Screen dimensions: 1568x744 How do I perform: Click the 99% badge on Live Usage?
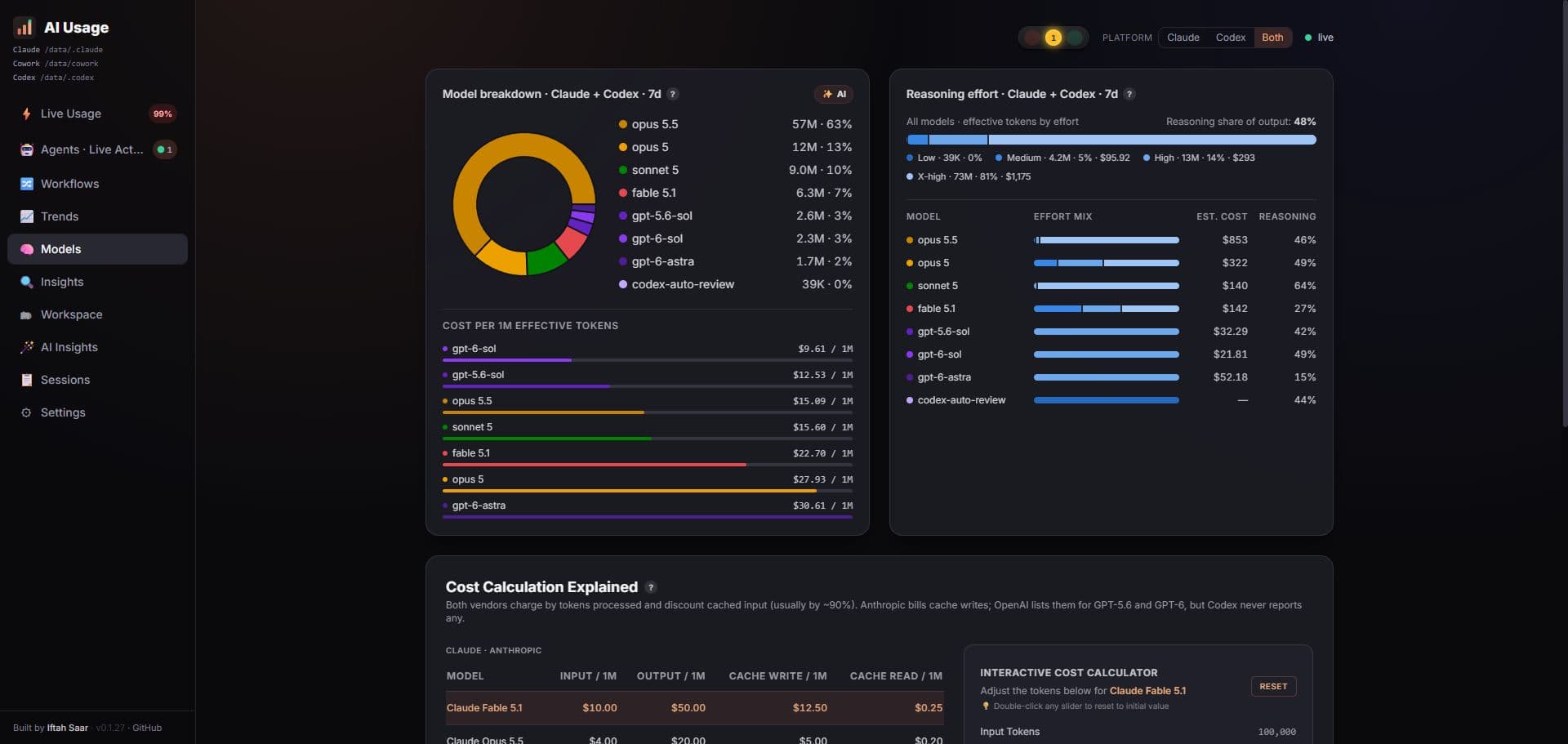(163, 114)
